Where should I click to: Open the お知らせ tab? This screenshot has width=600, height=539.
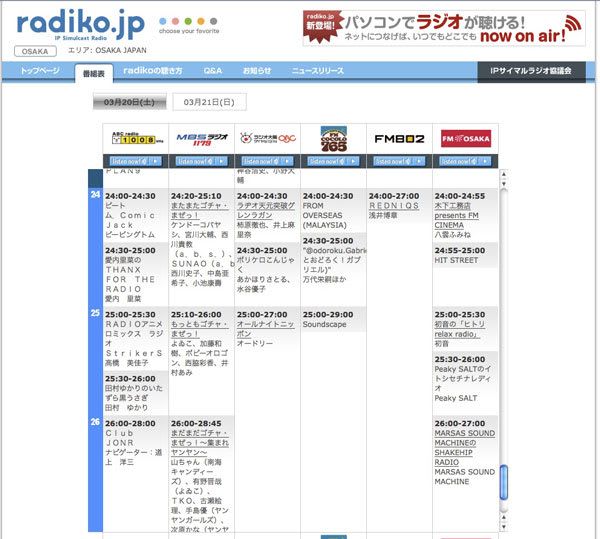[257, 71]
